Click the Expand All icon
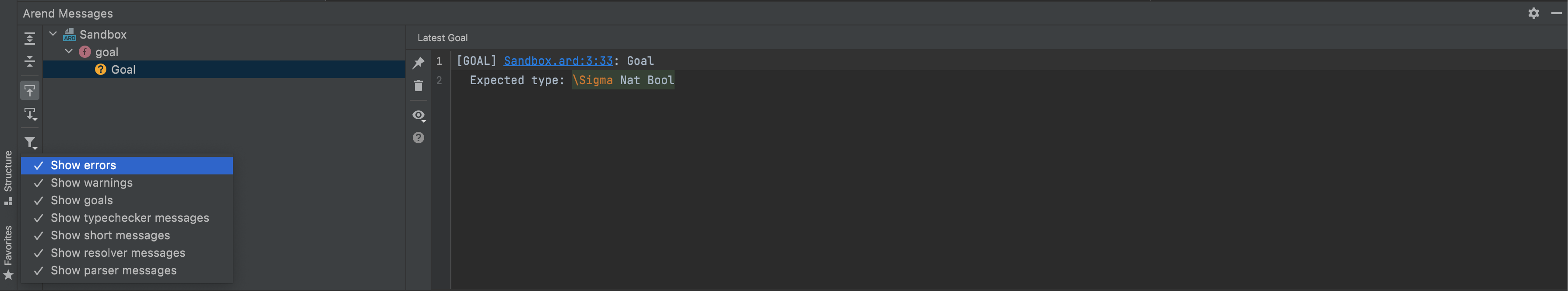 [x=29, y=38]
